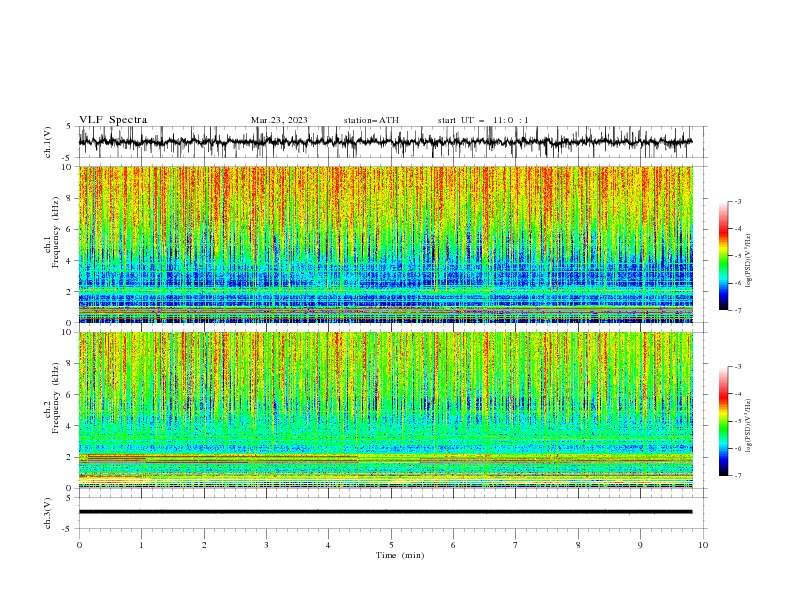Click the '3' tick on time axis
Viewport: 792px width, 612px height.
266,545
